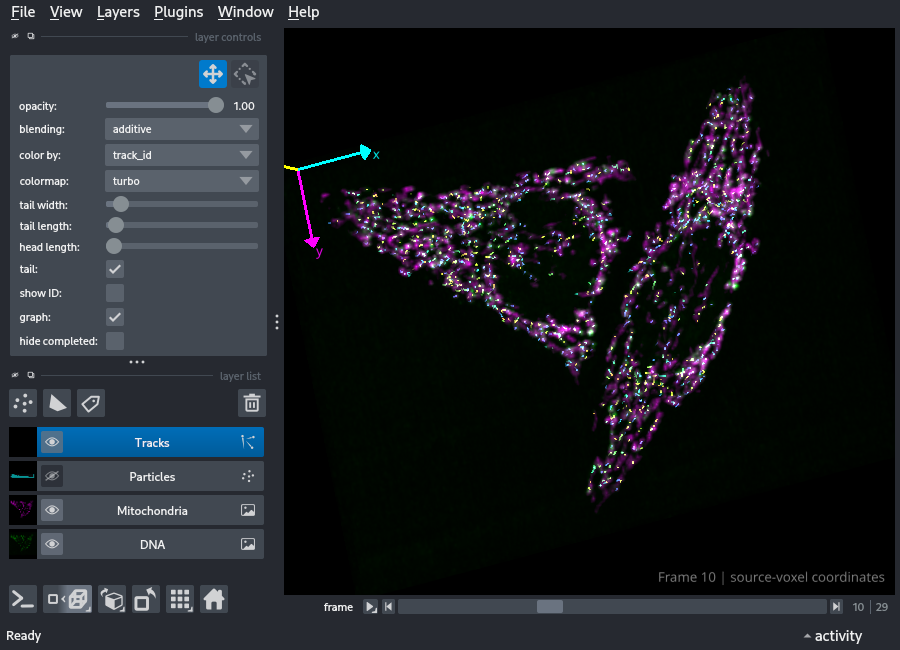Click the DNA layer thumbnail
The image size is (900, 650).
pyautogui.click(x=23, y=544)
